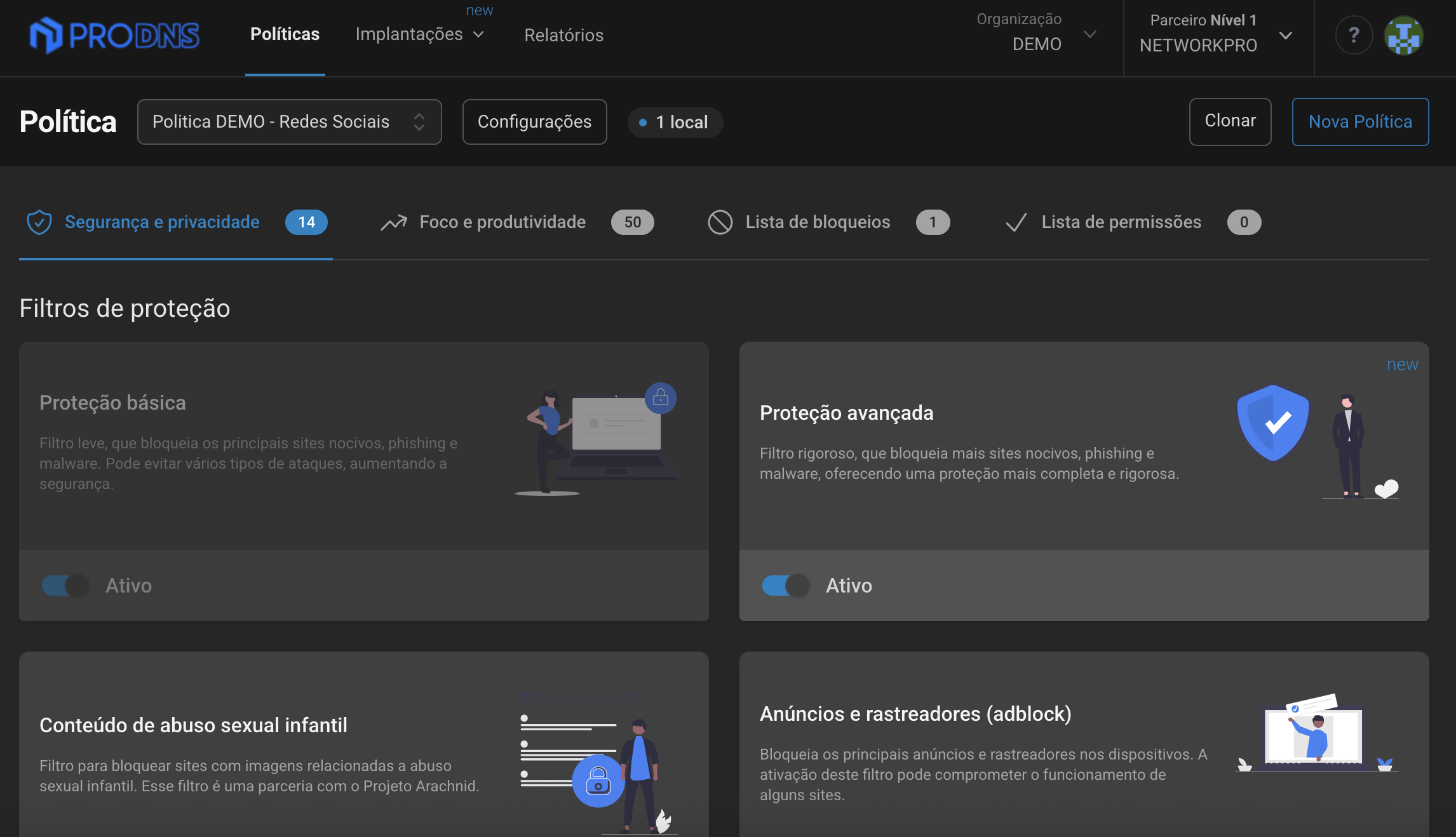1456x837 pixels.
Task: Click the trend arrow icon for Foco e produtividade
Action: (393, 222)
